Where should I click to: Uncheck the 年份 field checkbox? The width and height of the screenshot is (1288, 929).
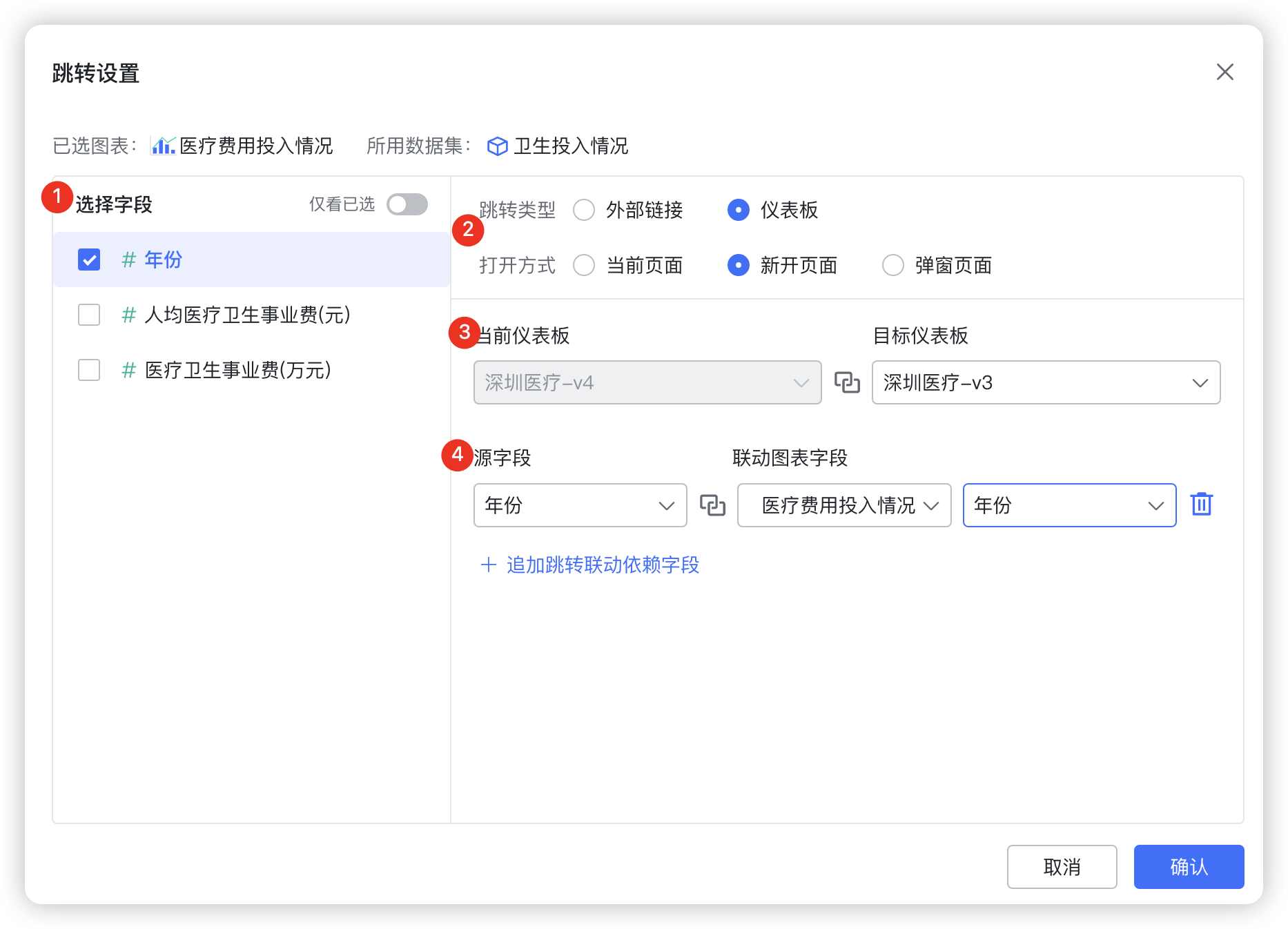pyautogui.click(x=89, y=260)
